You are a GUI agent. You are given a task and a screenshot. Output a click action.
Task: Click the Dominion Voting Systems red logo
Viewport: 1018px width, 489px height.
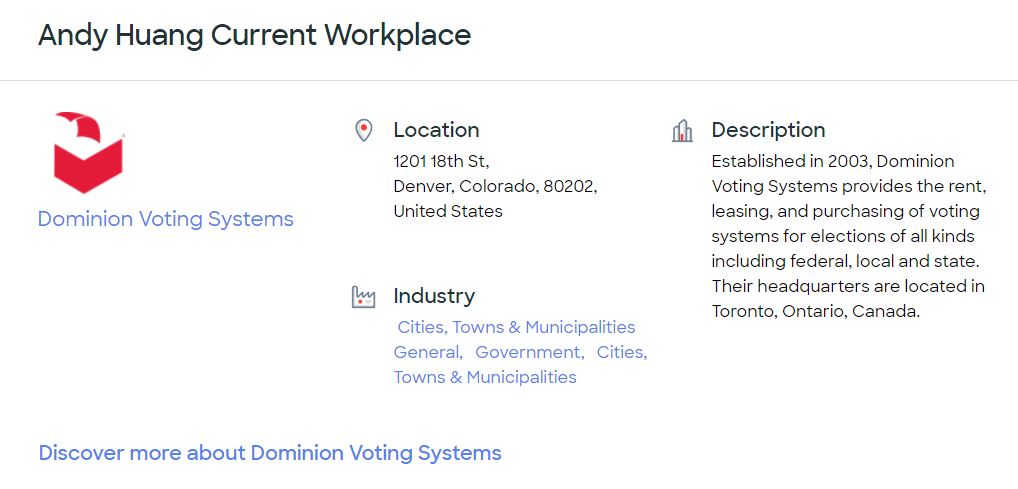88,152
